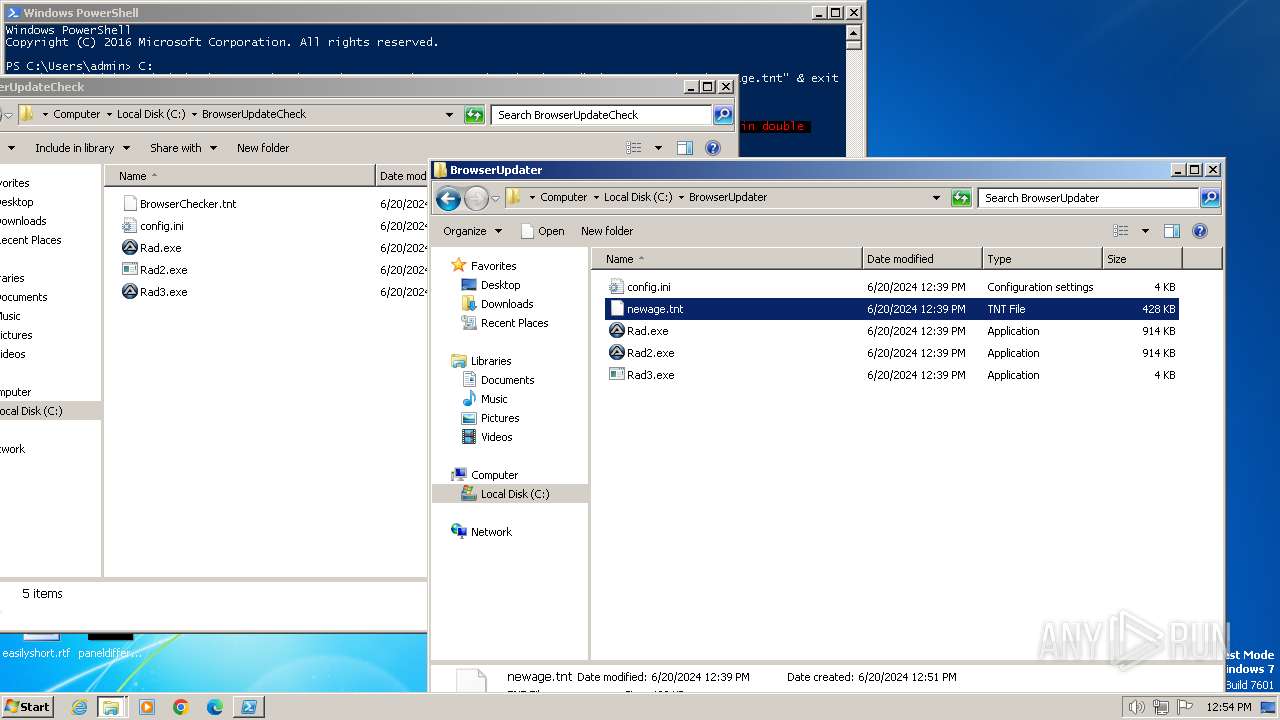The height and width of the screenshot is (720, 1280).
Task: Select newage.tnt file row
Action: click(892, 309)
